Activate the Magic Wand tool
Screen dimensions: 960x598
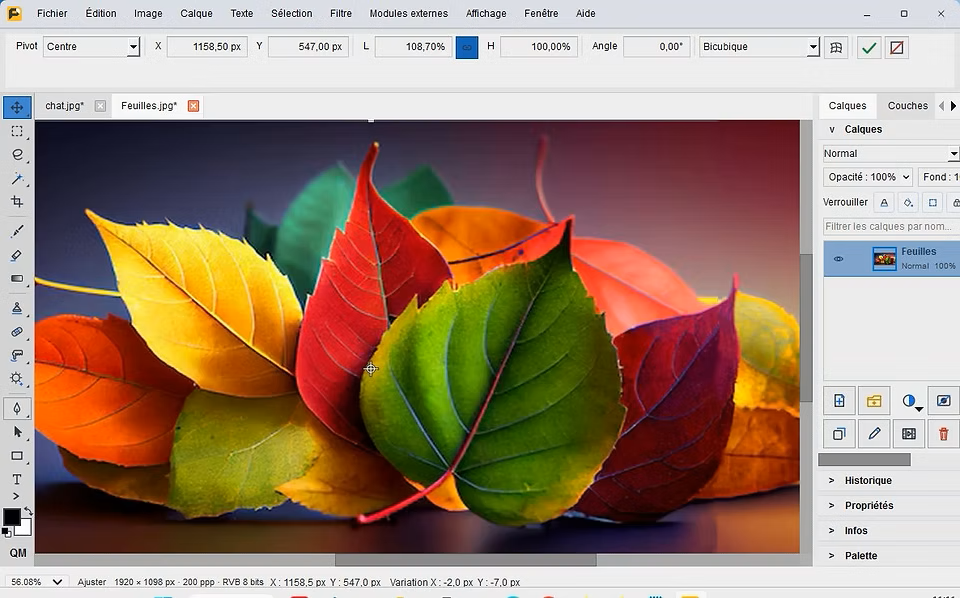17,178
